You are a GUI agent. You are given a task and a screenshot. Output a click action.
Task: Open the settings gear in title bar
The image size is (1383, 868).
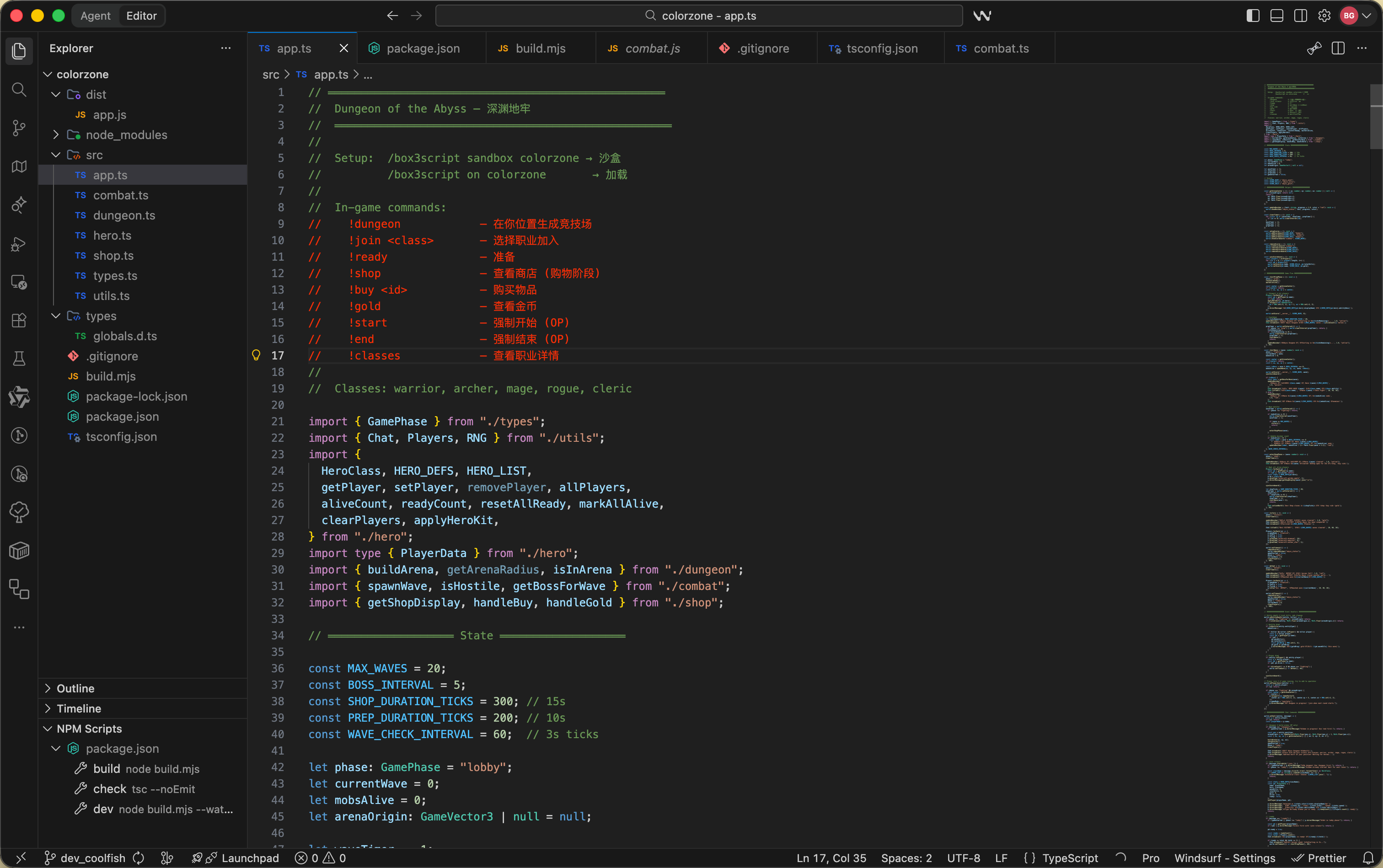pos(1324,16)
